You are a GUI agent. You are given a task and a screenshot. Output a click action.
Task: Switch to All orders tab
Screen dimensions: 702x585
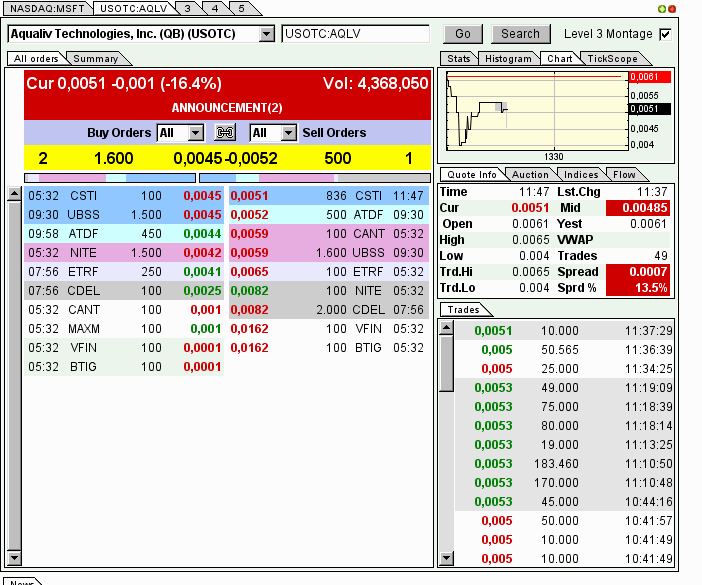click(36, 59)
